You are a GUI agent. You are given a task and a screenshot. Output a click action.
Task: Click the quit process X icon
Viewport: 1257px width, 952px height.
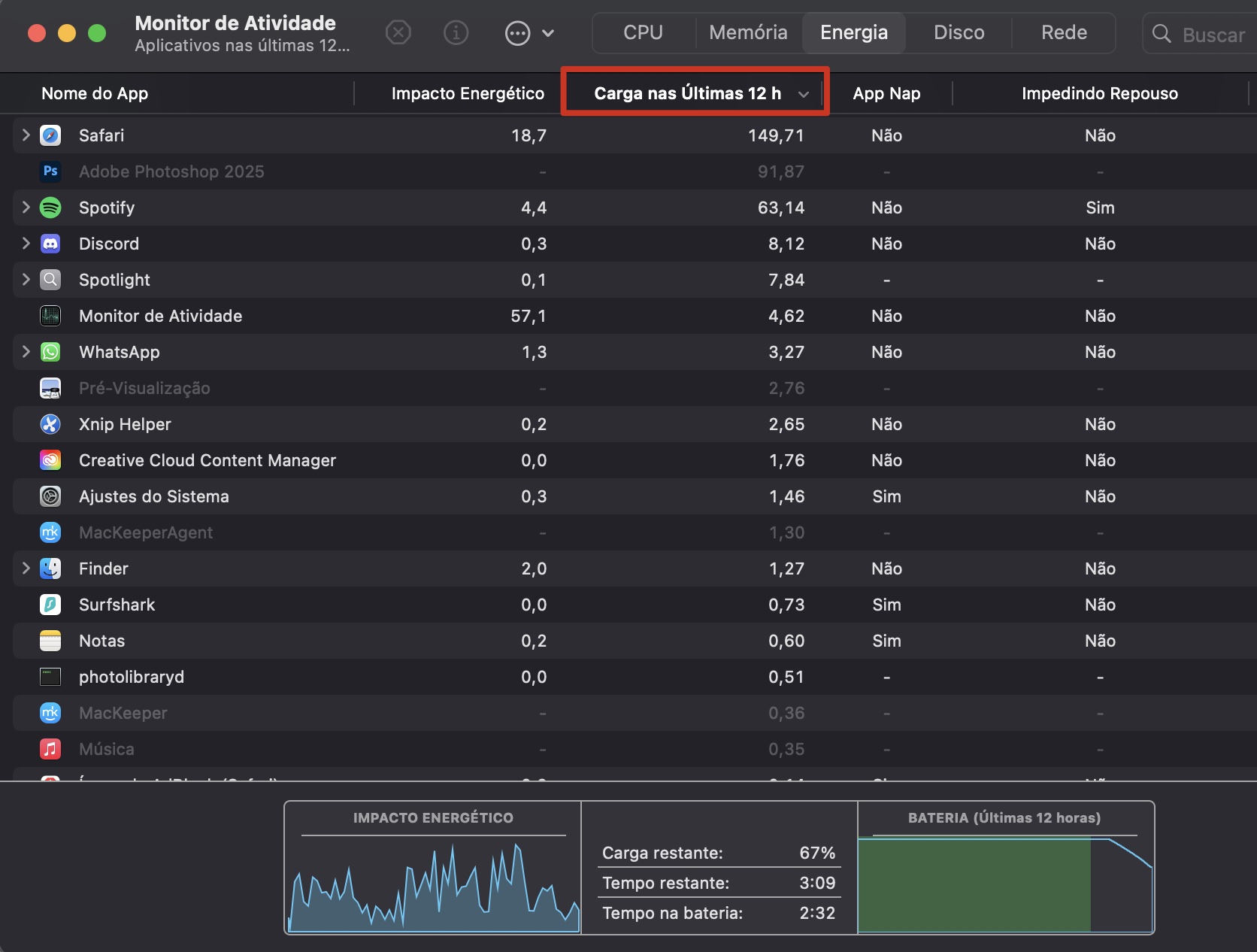click(398, 32)
